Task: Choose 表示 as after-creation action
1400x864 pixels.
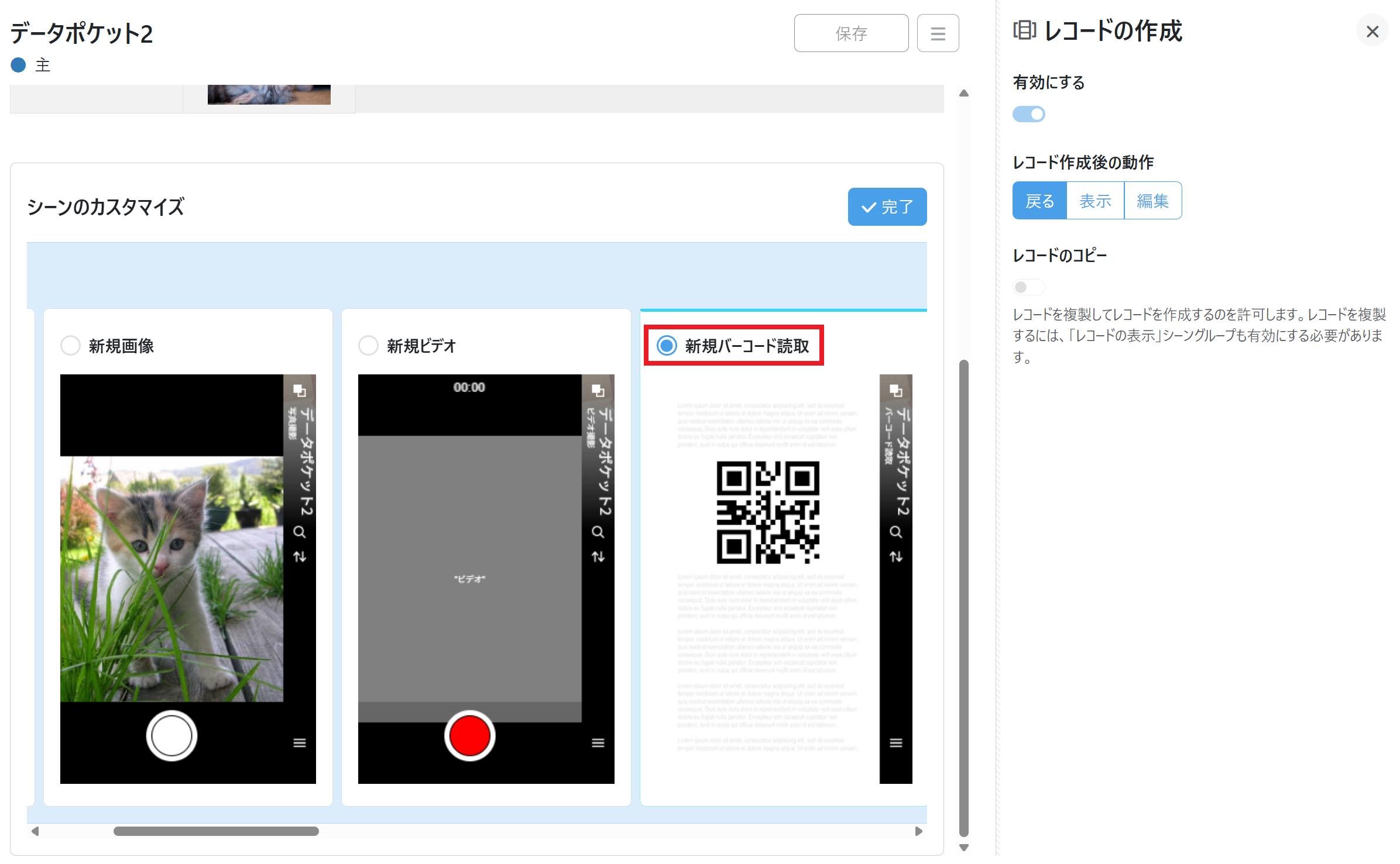Action: tap(1094, 201)
